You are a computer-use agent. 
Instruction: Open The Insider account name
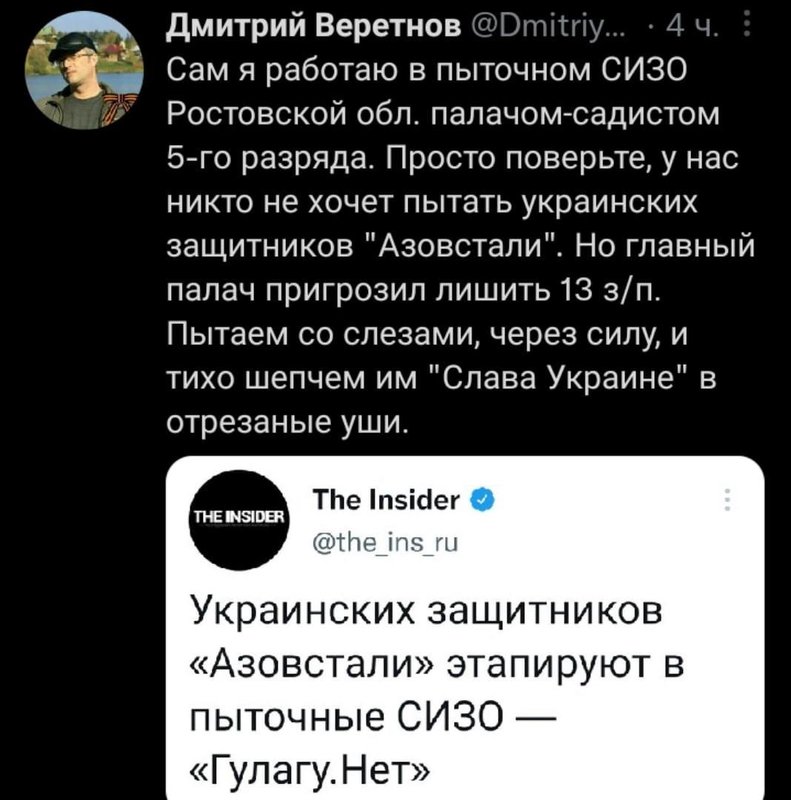tap(385, 499)
